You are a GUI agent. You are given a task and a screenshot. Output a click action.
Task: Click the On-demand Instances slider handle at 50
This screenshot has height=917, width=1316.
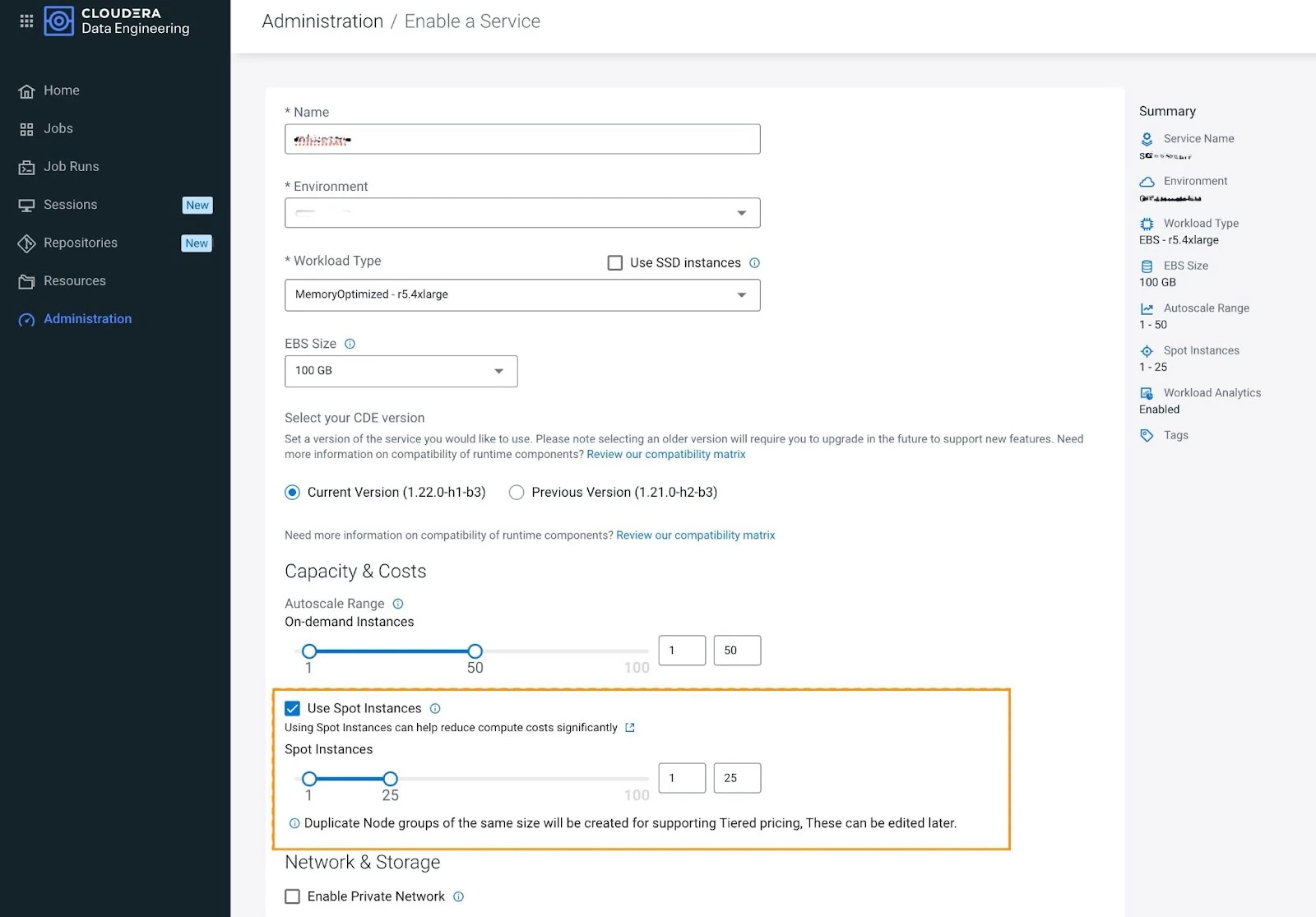coord(475,651)
